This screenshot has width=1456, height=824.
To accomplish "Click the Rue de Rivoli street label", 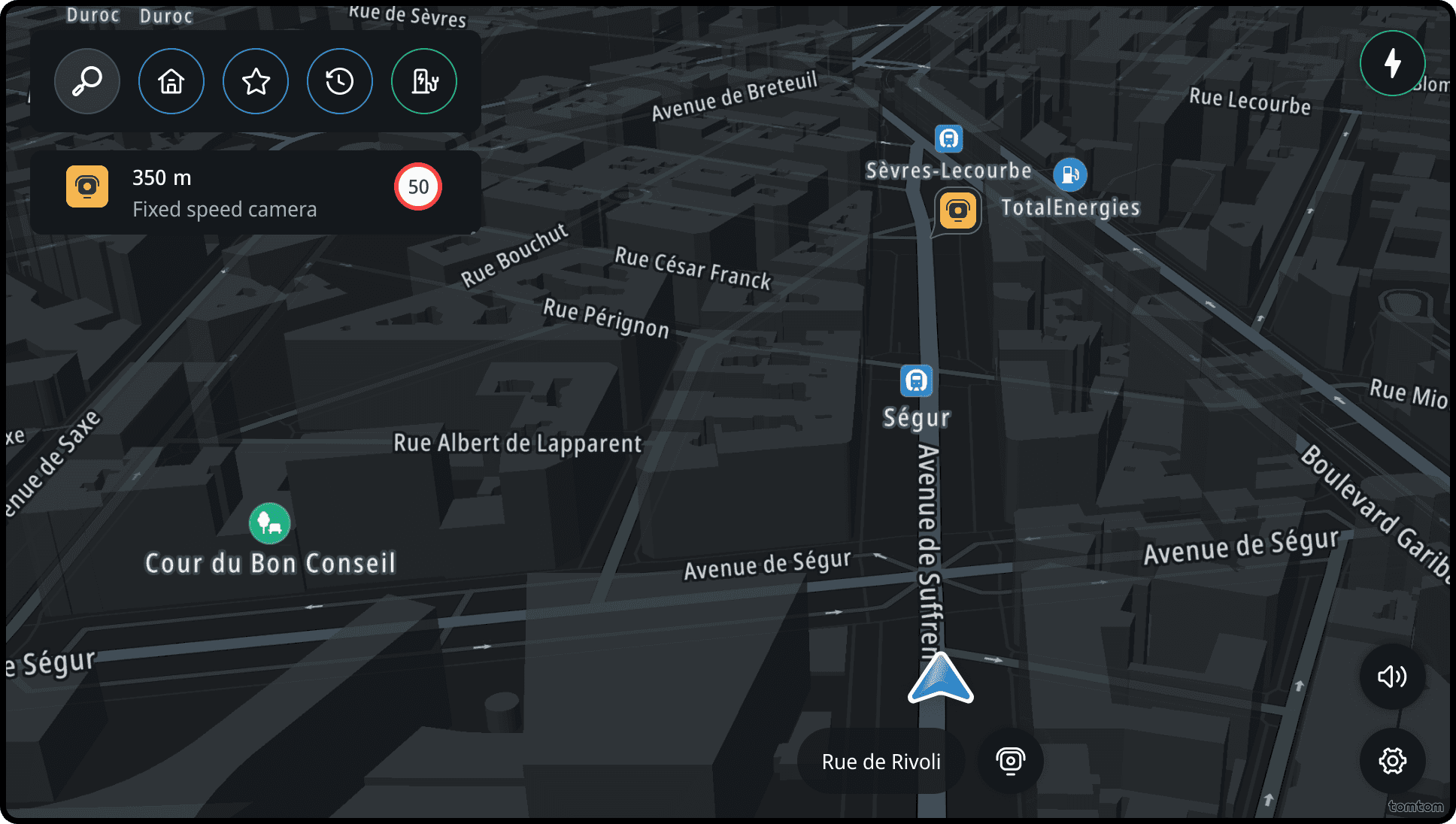I will [x=881, y=762].
